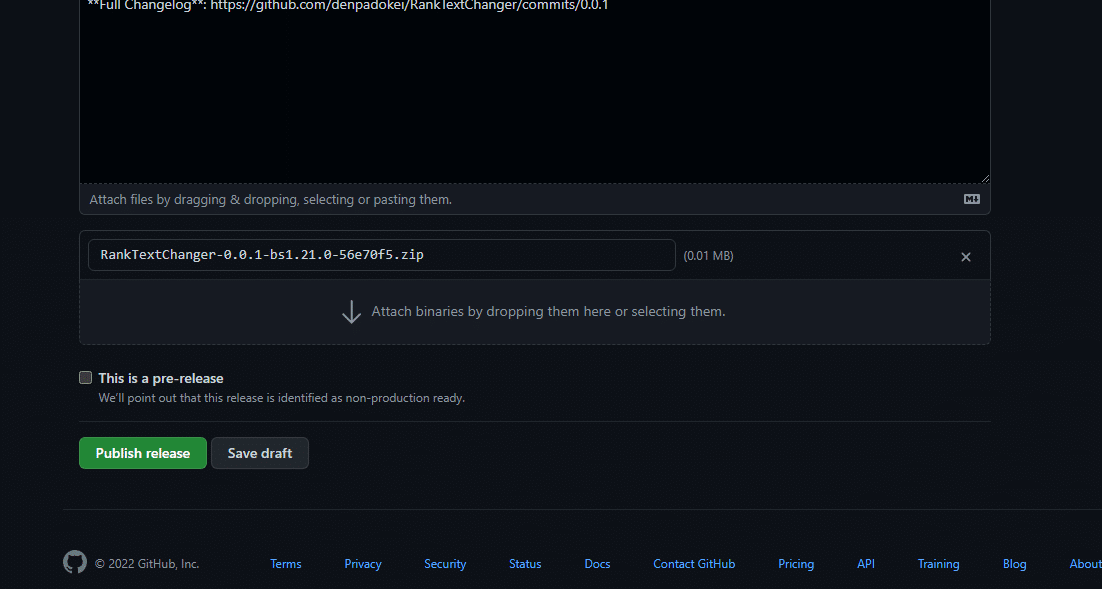Click the © 2022 GitHub, Inc. text
1102x589 pixels.
147,564
